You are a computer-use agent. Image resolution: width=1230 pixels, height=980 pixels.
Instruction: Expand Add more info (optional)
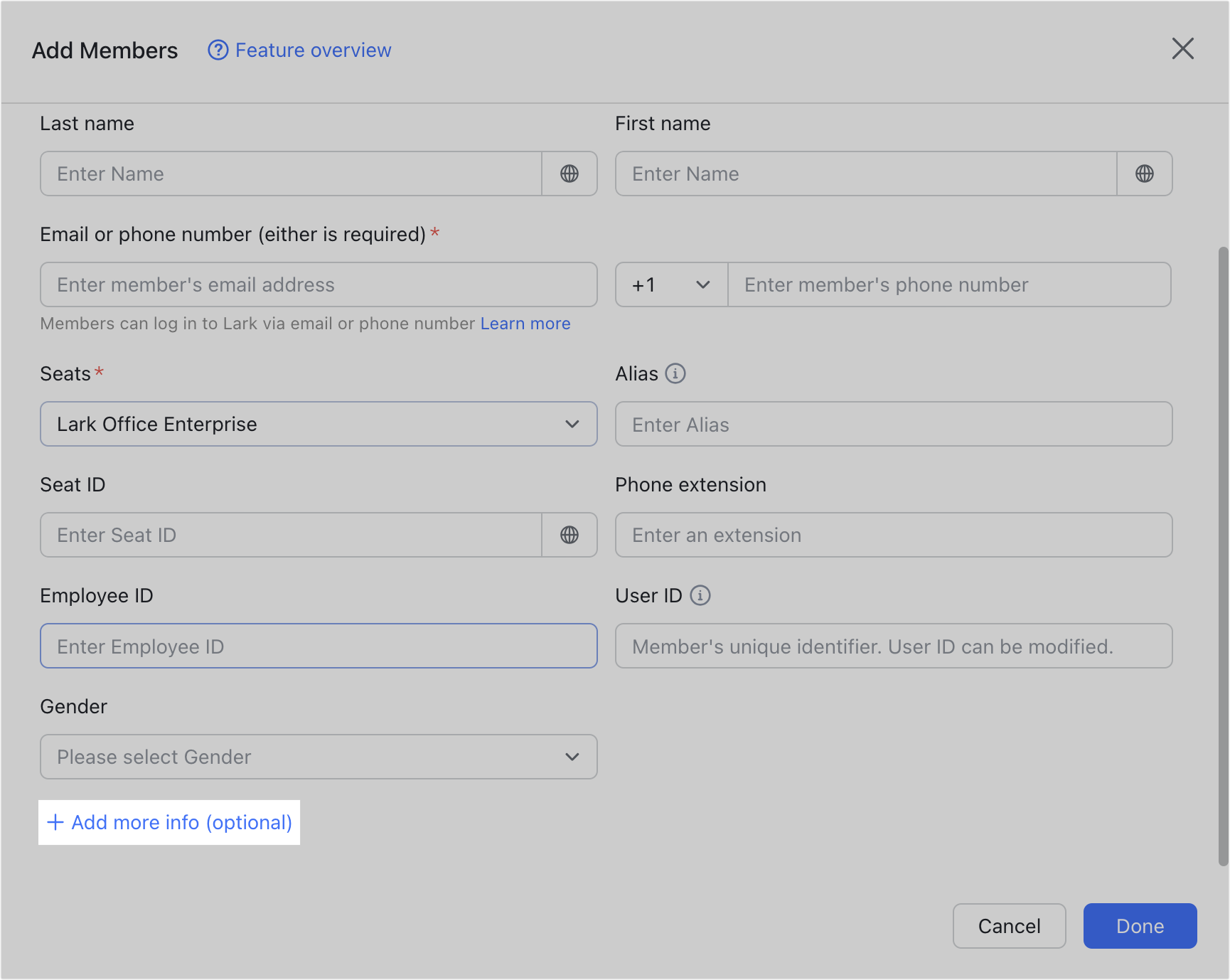169,822
